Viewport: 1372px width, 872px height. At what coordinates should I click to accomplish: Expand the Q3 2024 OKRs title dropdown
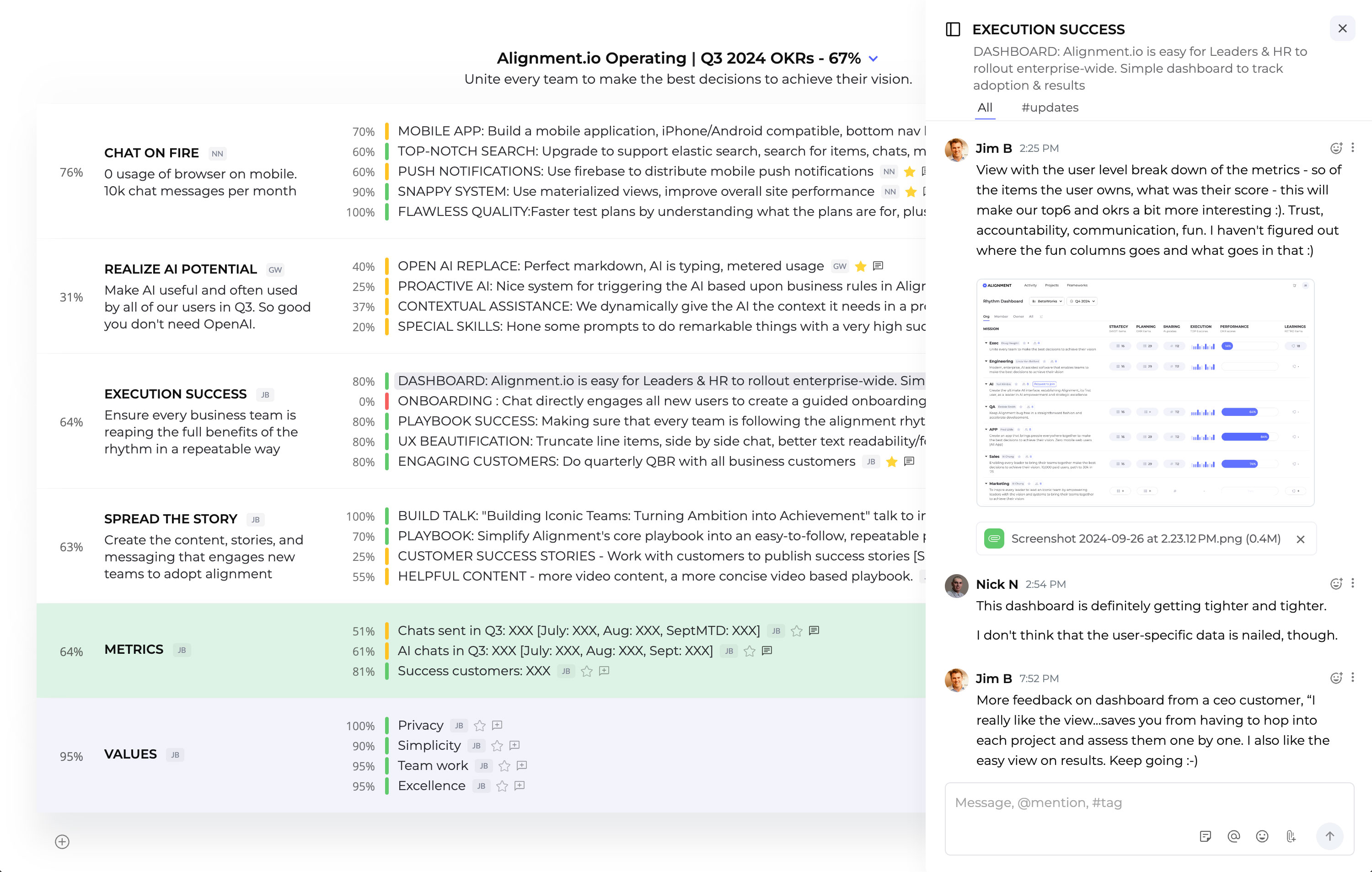click(873, 59)
